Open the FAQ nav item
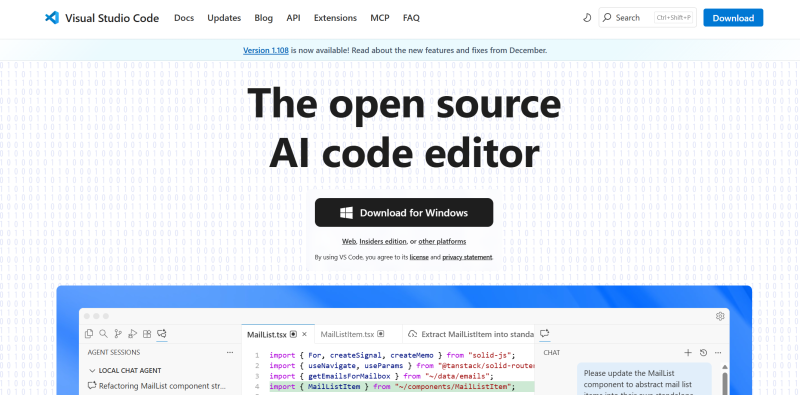 (411, 18)
